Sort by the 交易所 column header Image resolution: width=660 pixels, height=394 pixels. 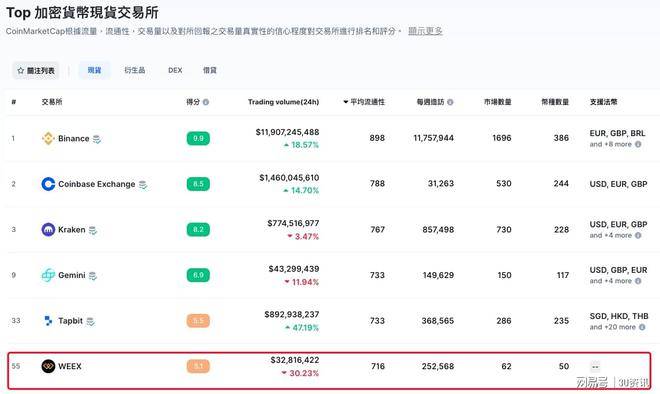[x=52, y=102]
